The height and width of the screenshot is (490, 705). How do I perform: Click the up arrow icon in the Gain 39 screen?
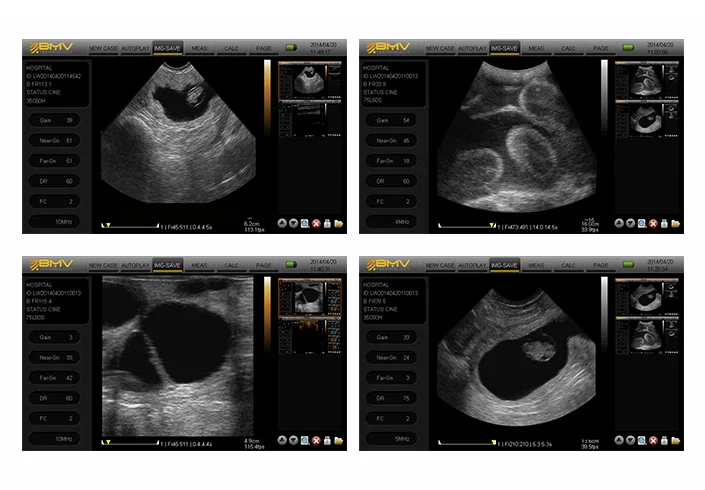282,223
